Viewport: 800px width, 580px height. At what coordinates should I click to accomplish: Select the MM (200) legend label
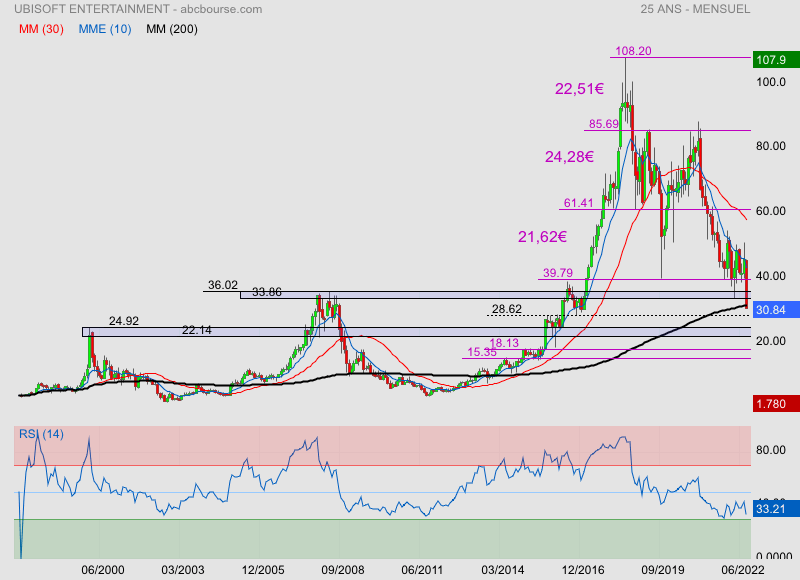(x=172, y=29)
